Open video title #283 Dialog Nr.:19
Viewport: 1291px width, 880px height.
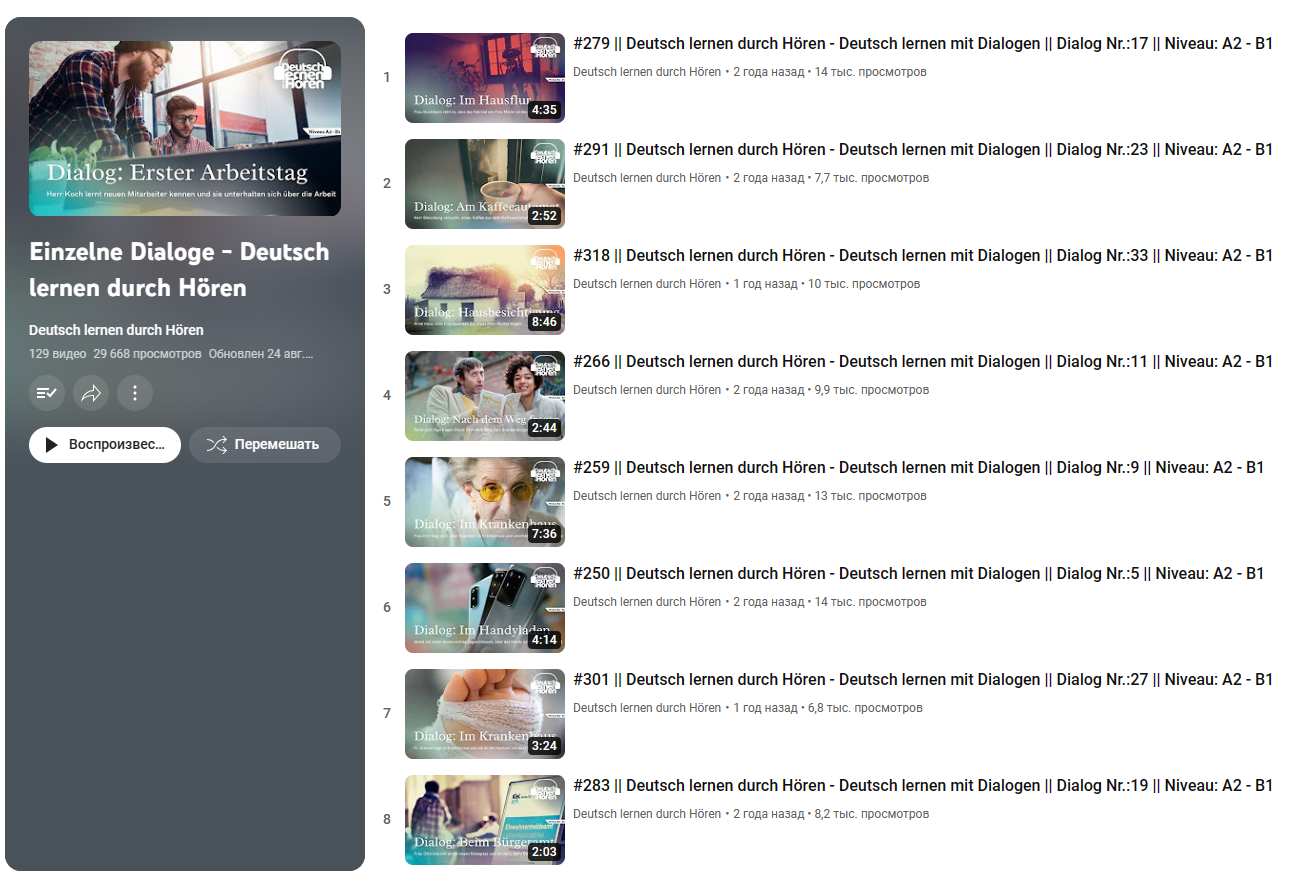coord(923,786)
